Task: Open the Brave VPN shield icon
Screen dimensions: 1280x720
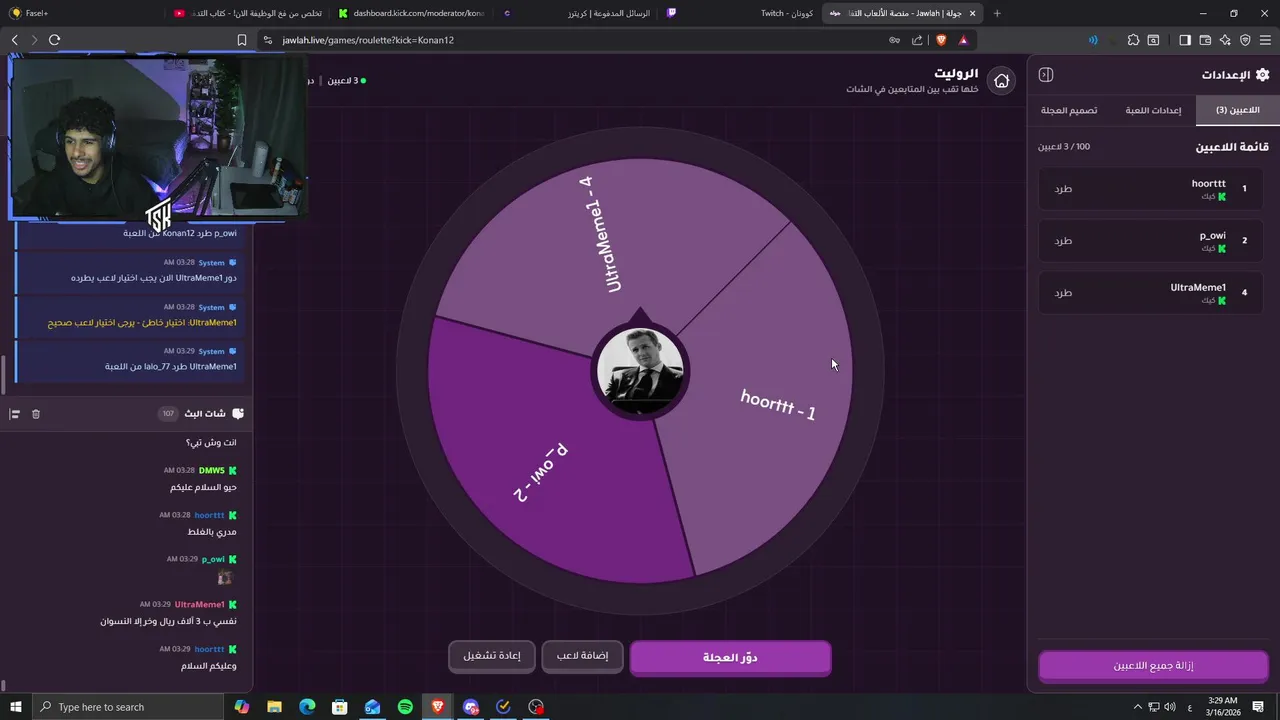Action: pos(1245,40)
